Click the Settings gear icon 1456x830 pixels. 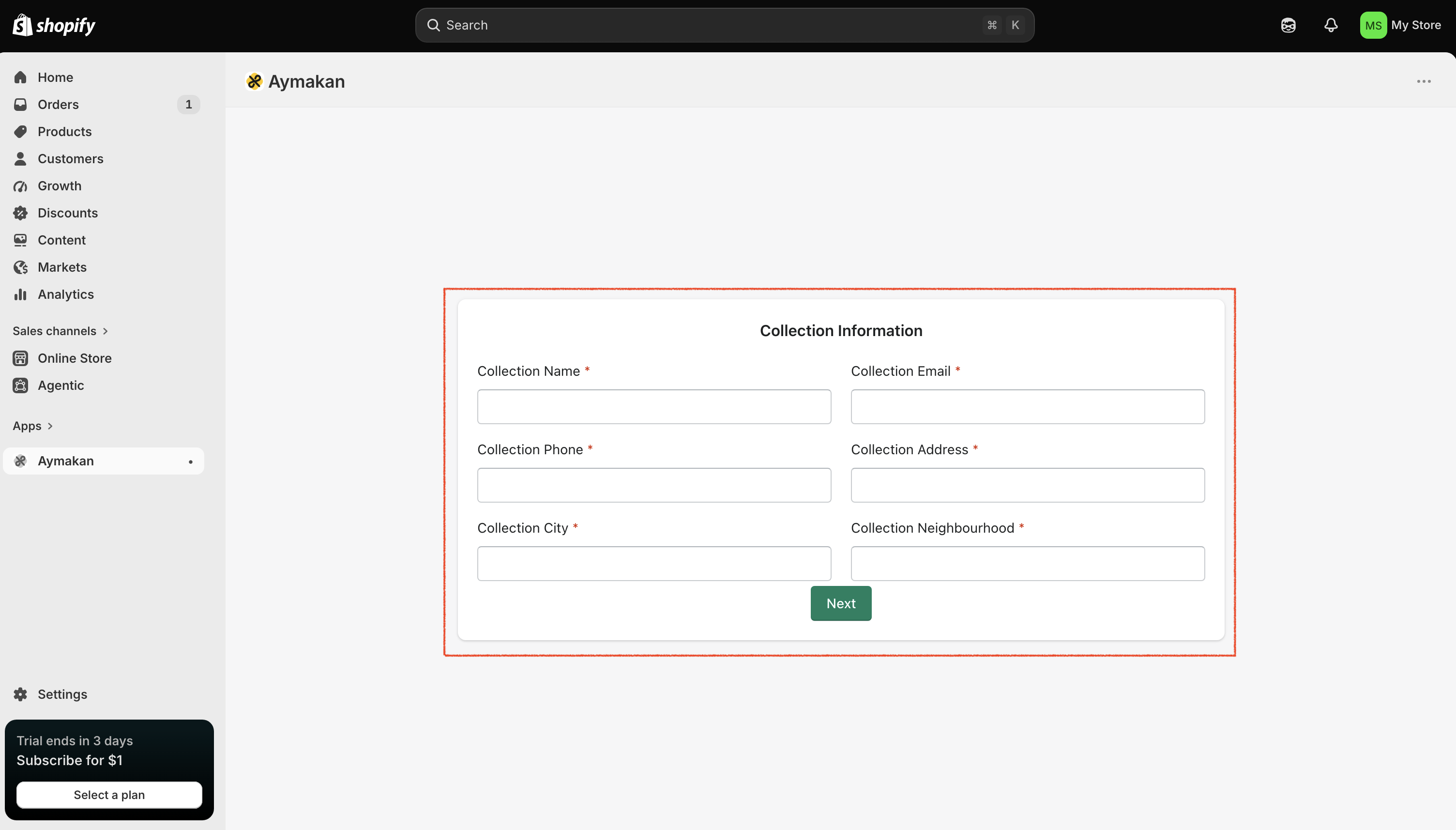tap(20, 694)
